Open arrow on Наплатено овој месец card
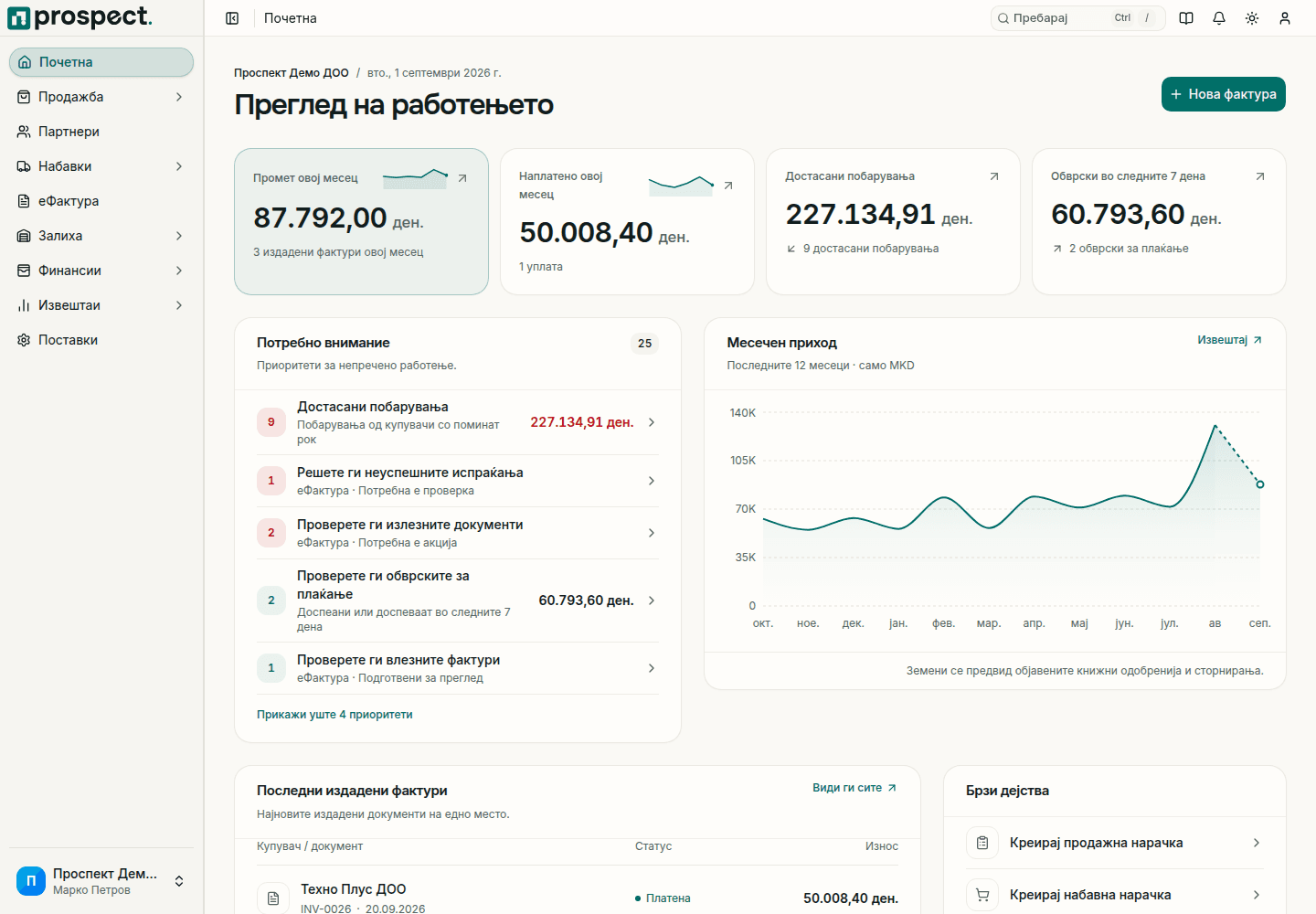Screen dimensions: 1316x914 [728, 186]
